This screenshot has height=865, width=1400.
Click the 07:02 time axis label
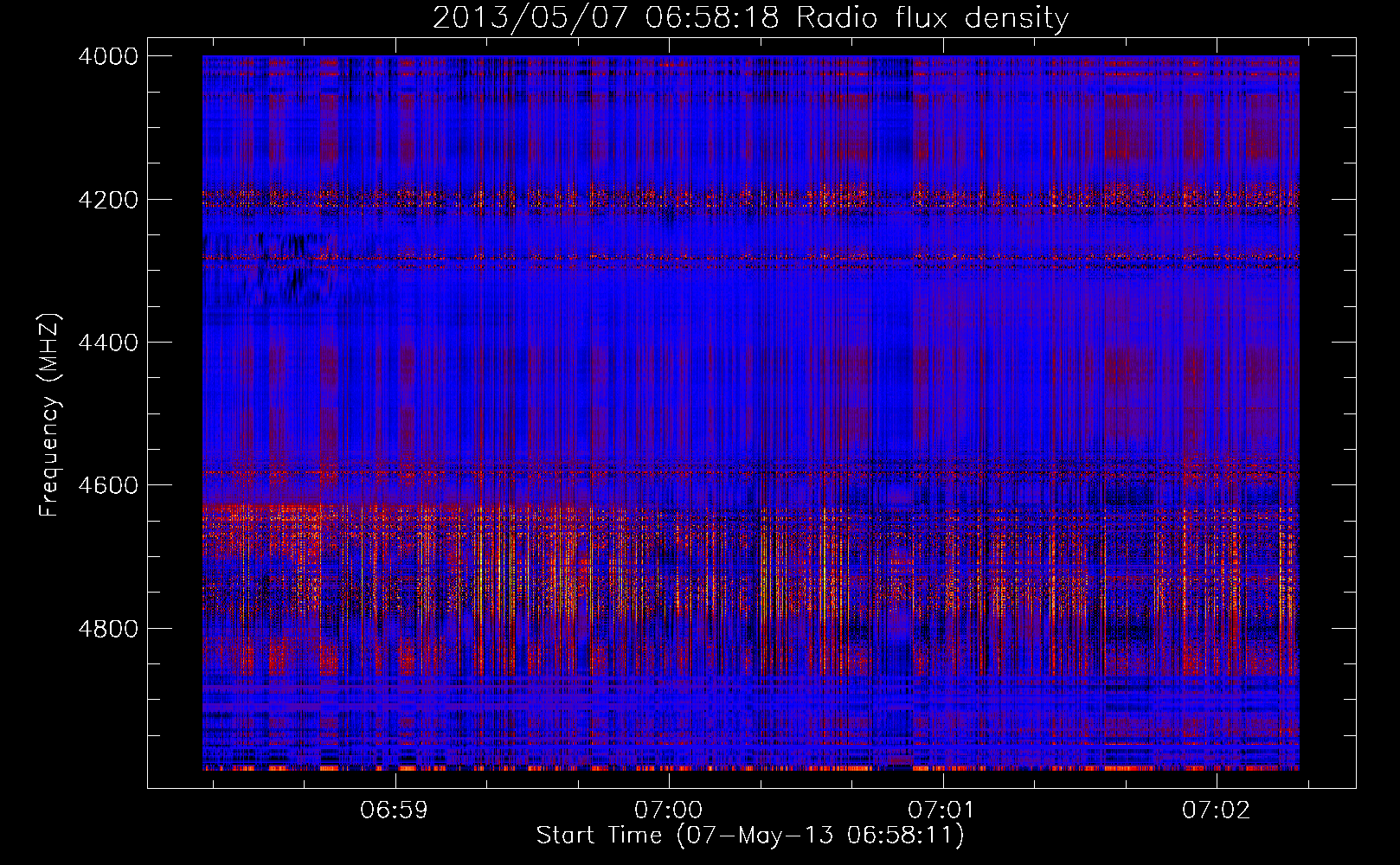tap(1217, 811)
